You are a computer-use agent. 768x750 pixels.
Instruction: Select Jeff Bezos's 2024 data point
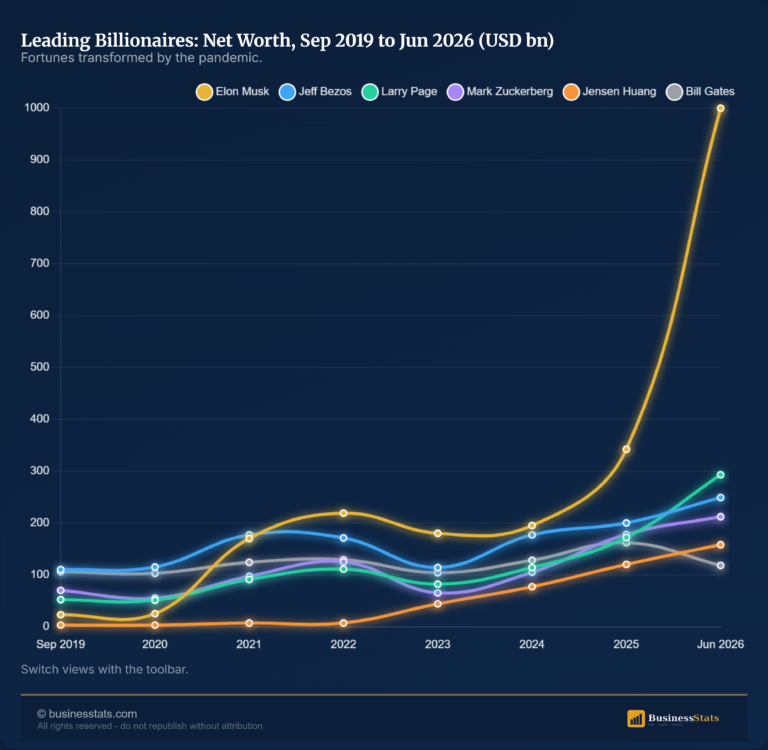[532, 535]
